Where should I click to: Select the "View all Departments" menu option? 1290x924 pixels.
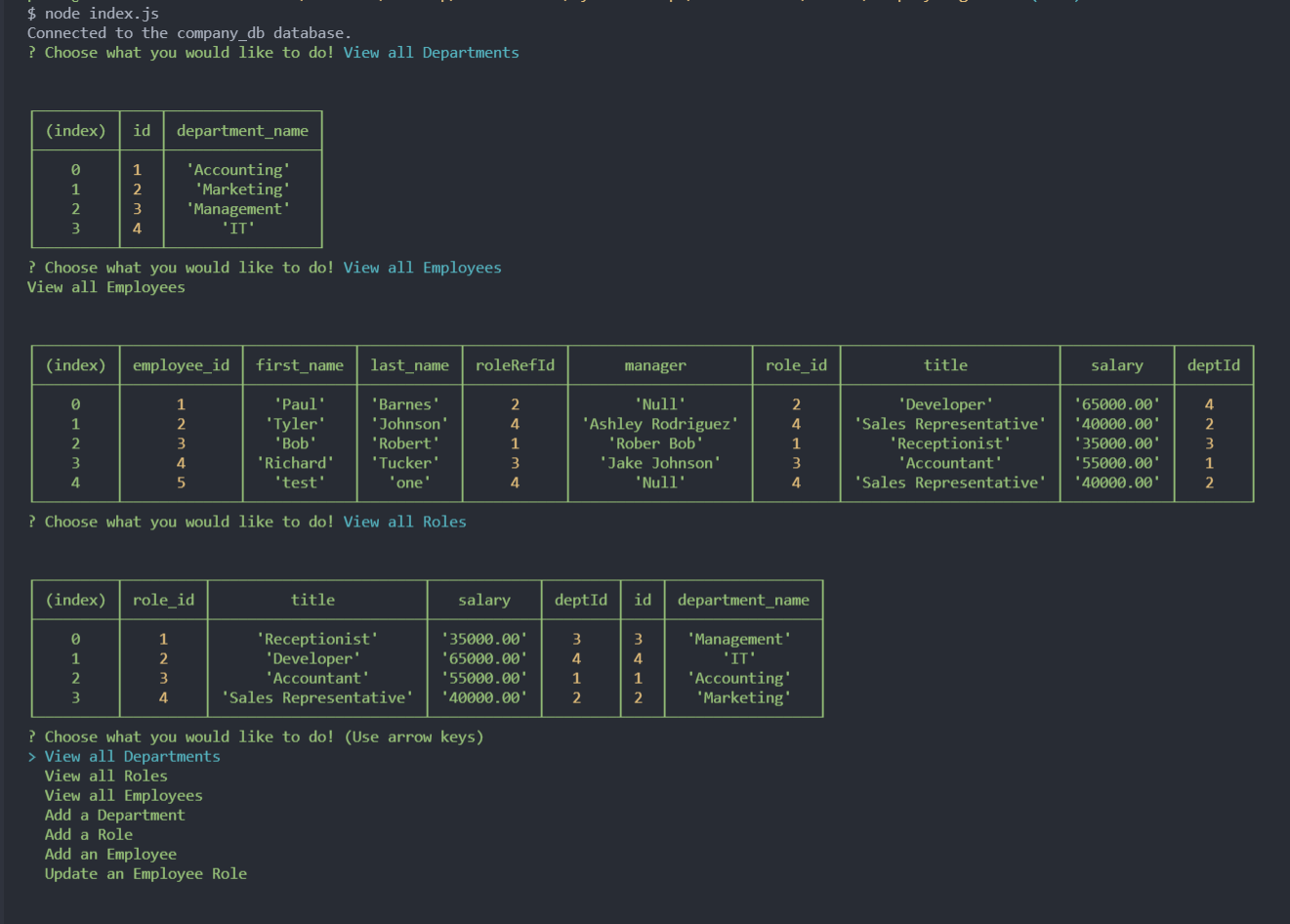pyautogui.click(x=132, y=755)
